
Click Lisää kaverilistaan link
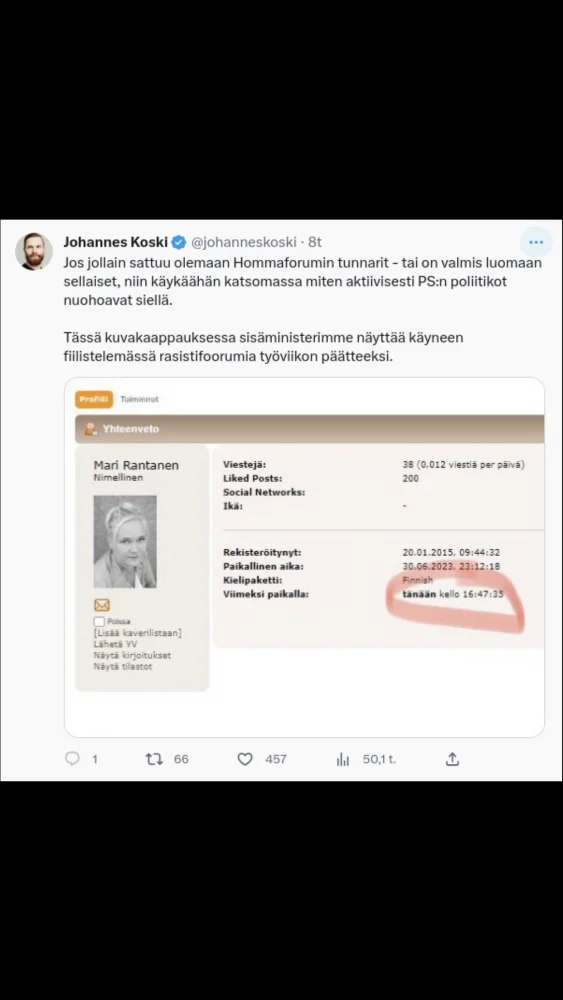pos(138,633)
